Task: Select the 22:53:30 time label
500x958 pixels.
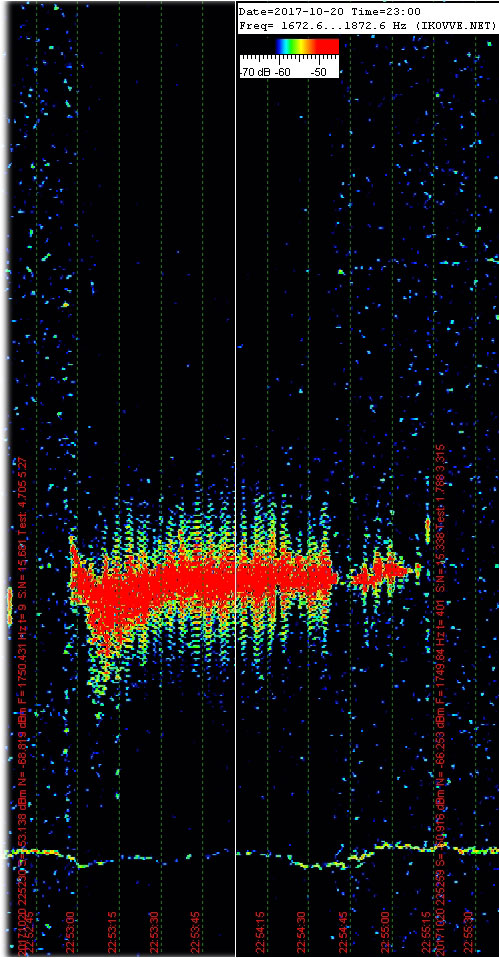Action: pyautogui.click(x=155, y=932)
